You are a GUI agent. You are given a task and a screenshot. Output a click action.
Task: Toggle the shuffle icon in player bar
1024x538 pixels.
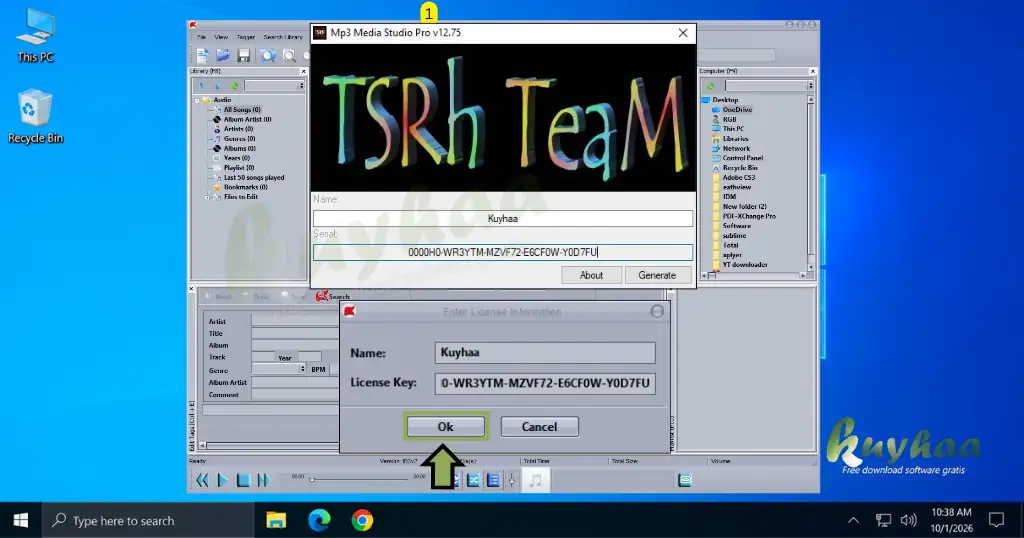point(473,481)
